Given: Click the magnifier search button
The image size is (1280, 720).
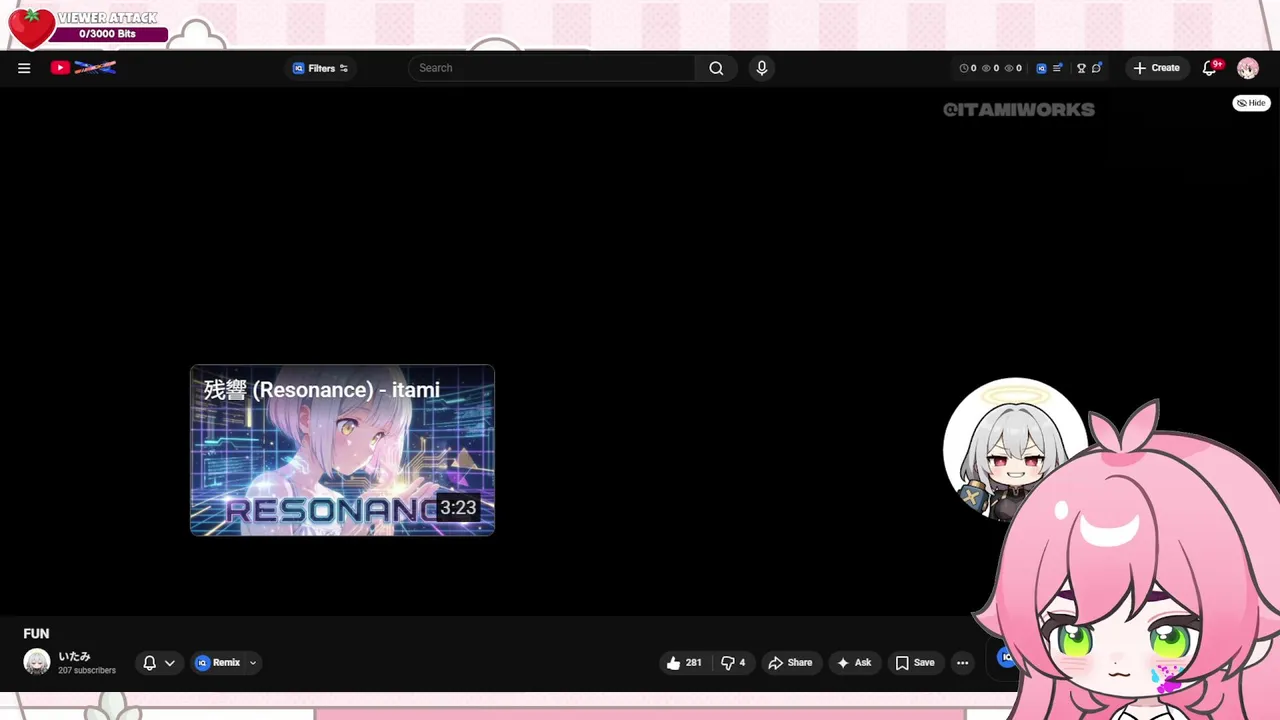Looking at the screenshot, I should pyautogui.click(x=716, y=68).
